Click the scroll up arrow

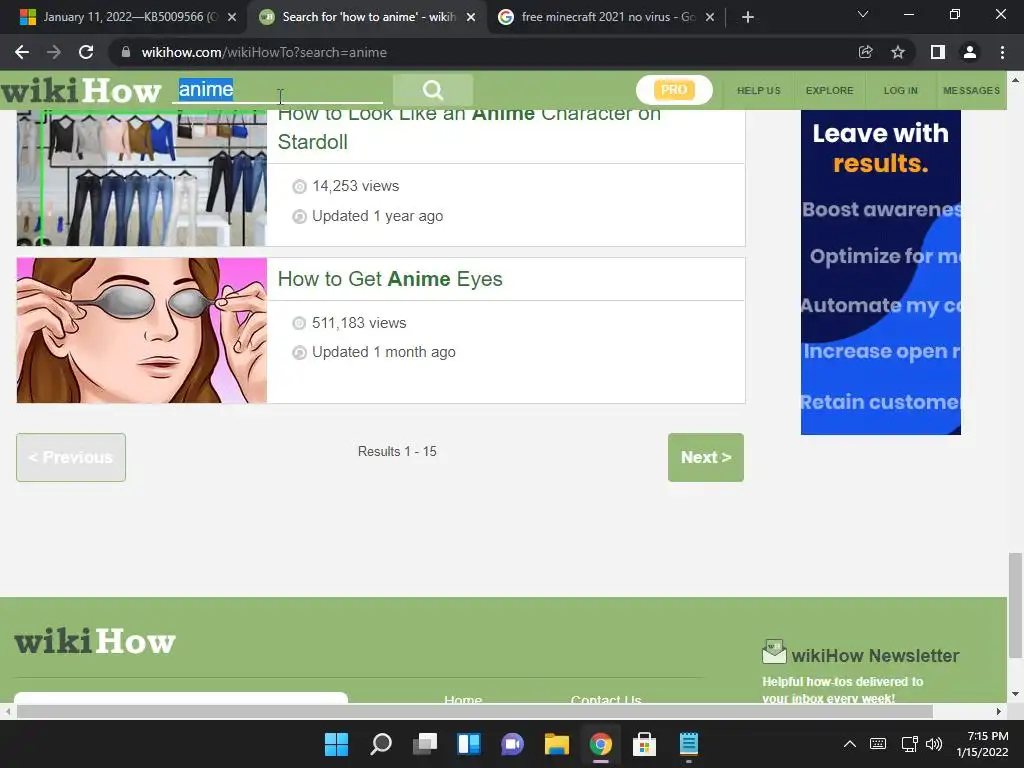point(1015,80)
